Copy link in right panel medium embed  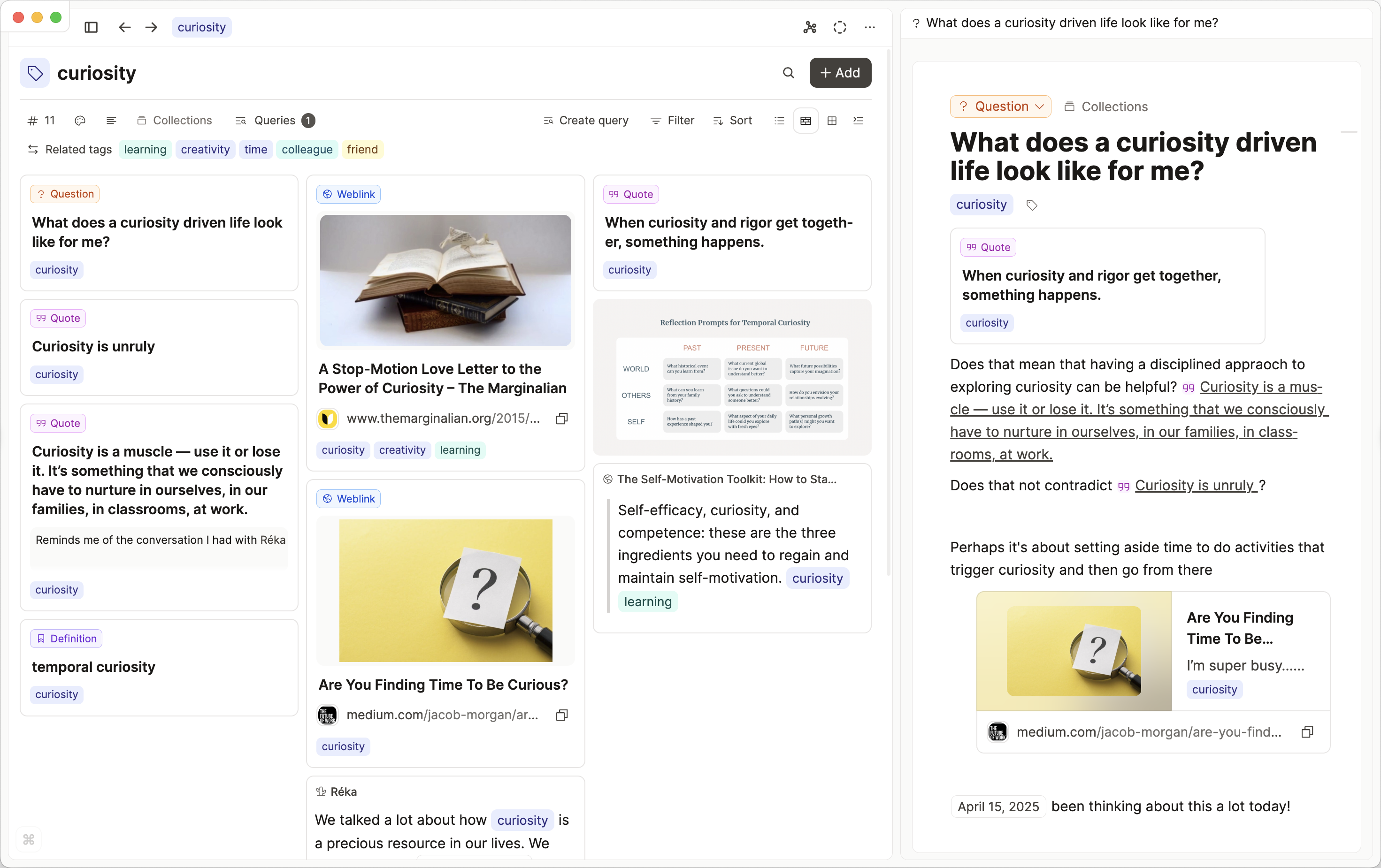click(1307, 732)
